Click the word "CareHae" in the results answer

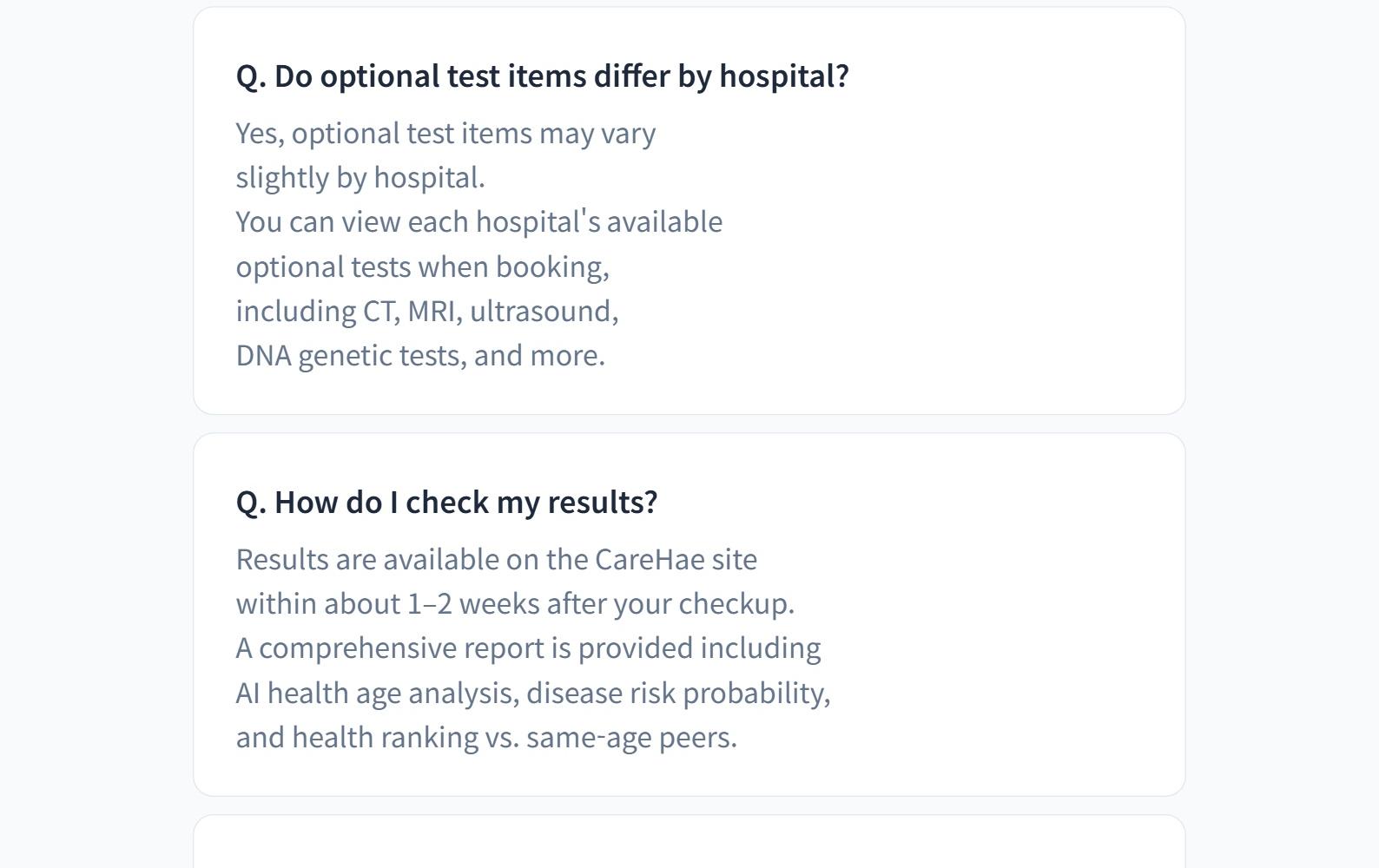(650, 560)
